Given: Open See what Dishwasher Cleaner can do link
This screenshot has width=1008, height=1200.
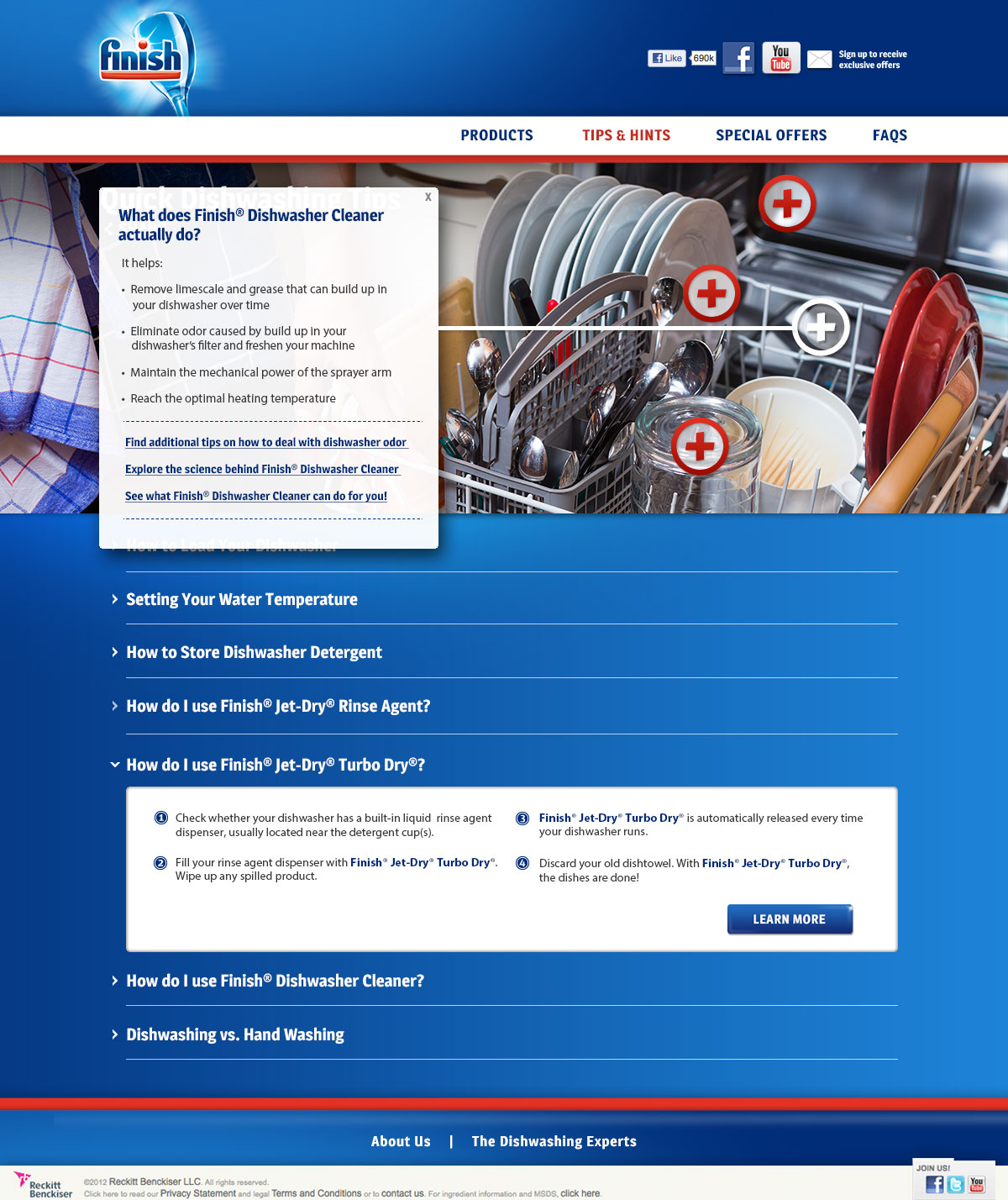Looking at the screenshot, I should [256, 496].
